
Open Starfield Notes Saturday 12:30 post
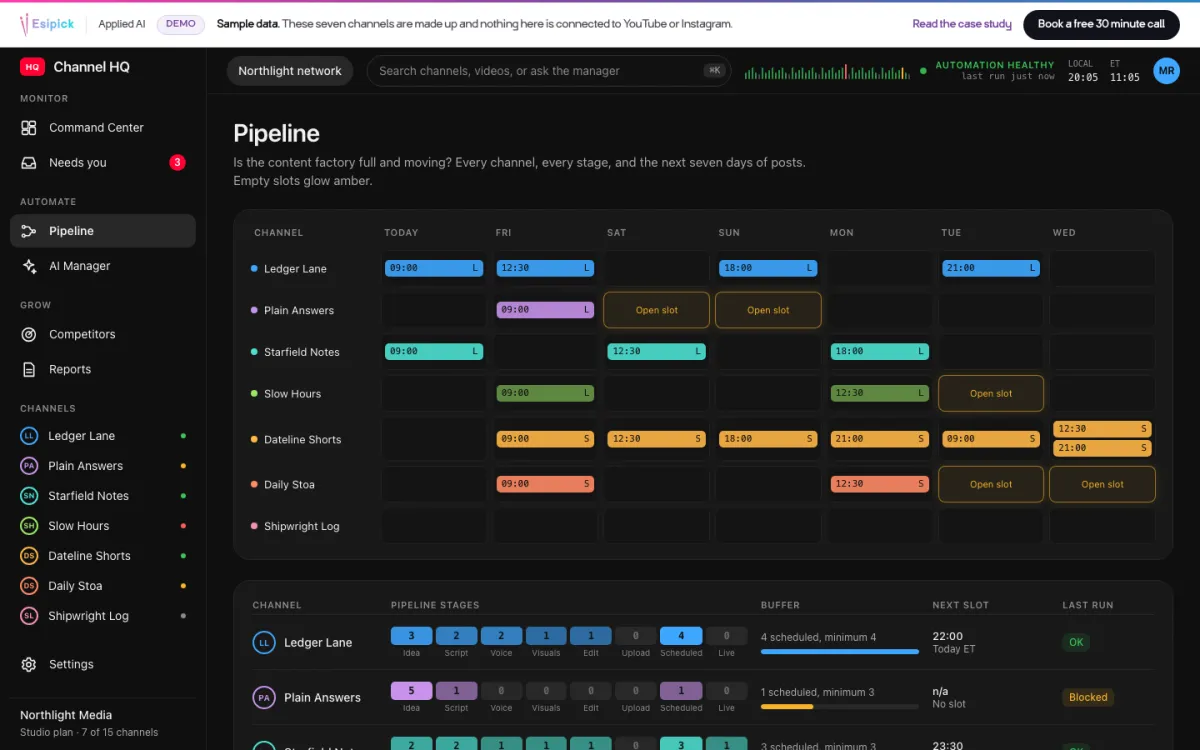[657, 352]
